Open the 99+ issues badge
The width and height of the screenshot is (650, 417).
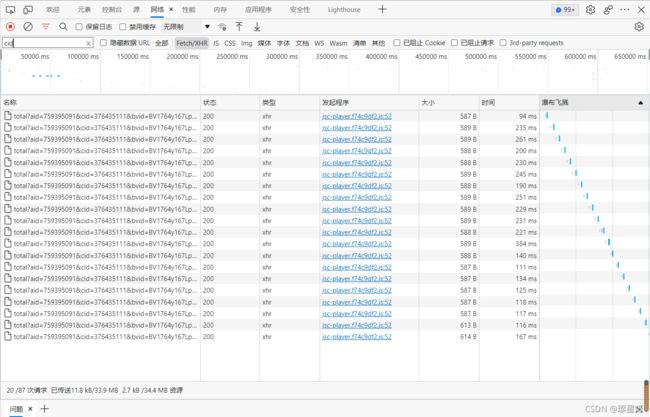[565, 10]
